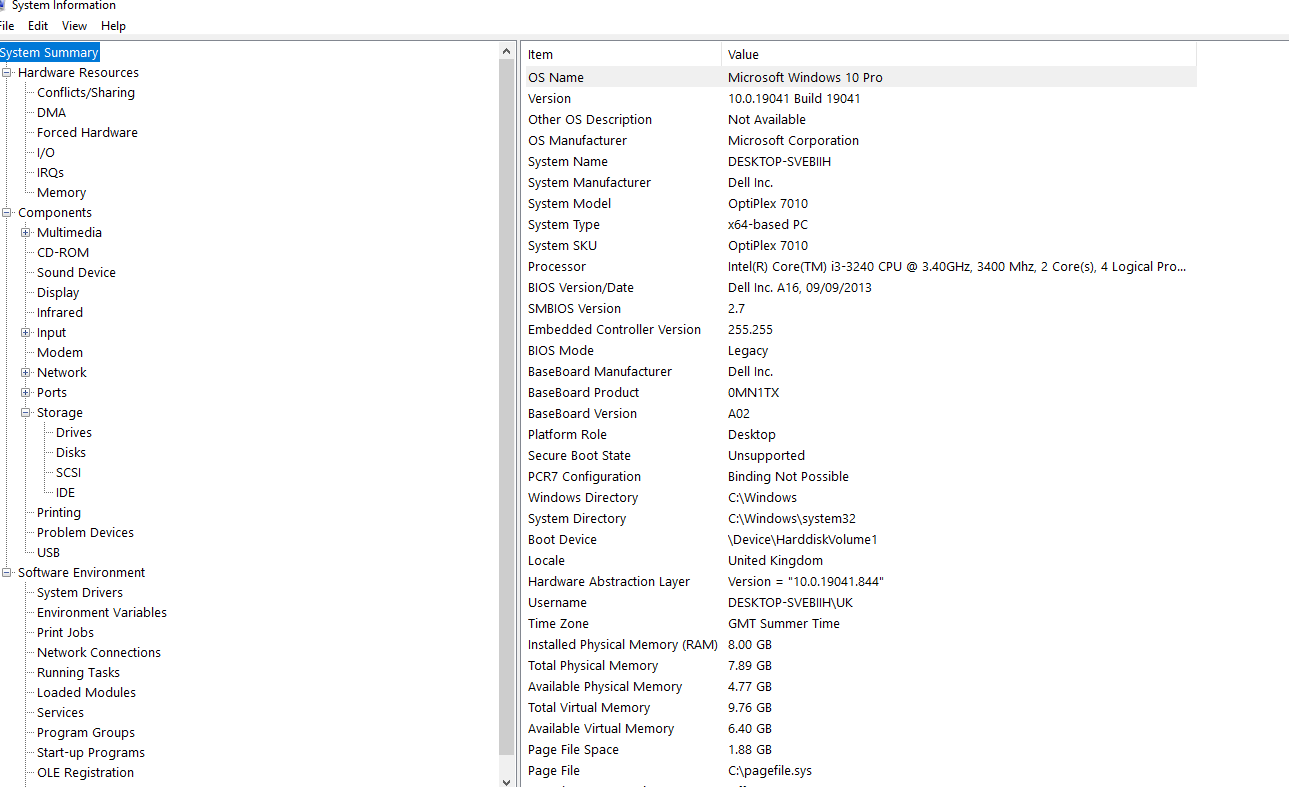Select IDE under Storage

click(x=65, y=493)
